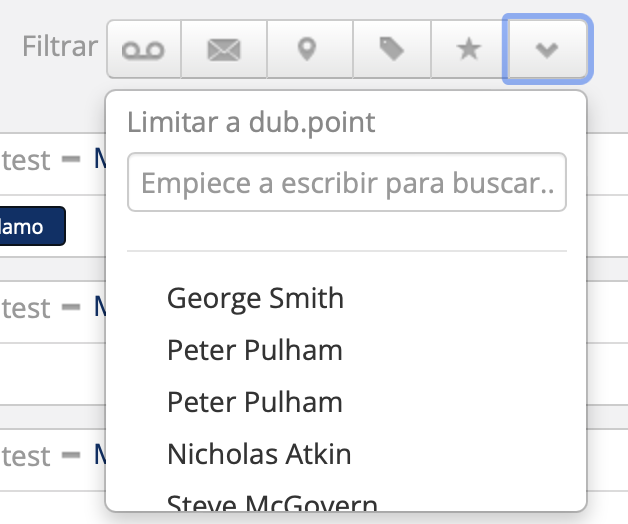Select the second Peter Pulham entry
The image size is (628, 524).
[255, 402]
